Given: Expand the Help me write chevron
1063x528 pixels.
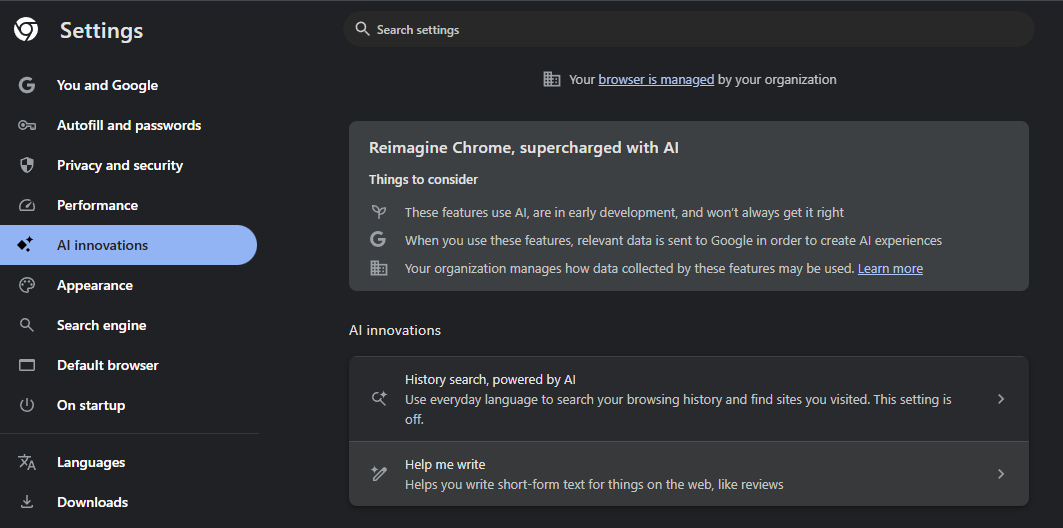Looking at the screenshot, I should click(x=1001, y=474).
